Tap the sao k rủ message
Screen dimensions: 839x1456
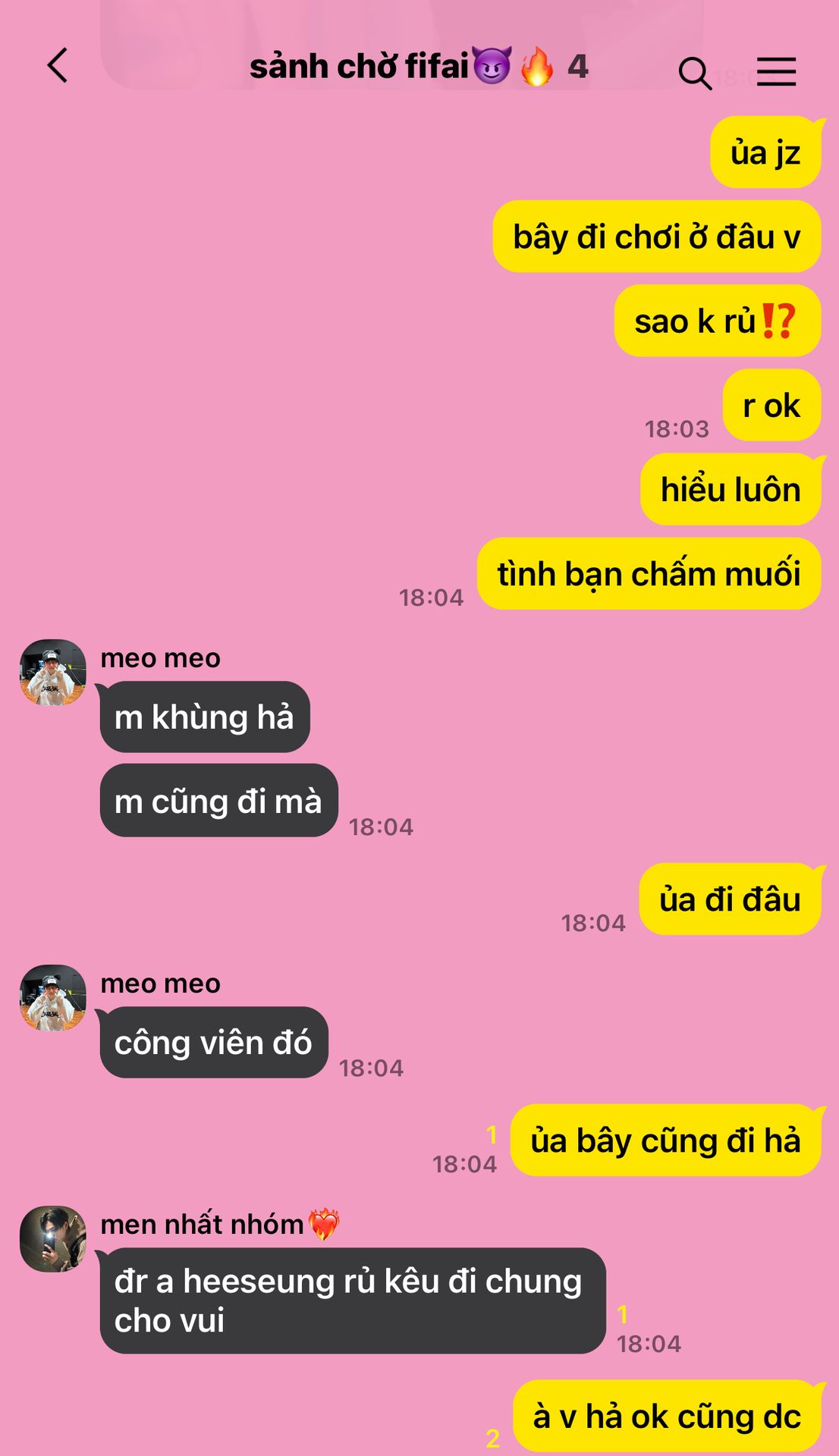point(718,321)
